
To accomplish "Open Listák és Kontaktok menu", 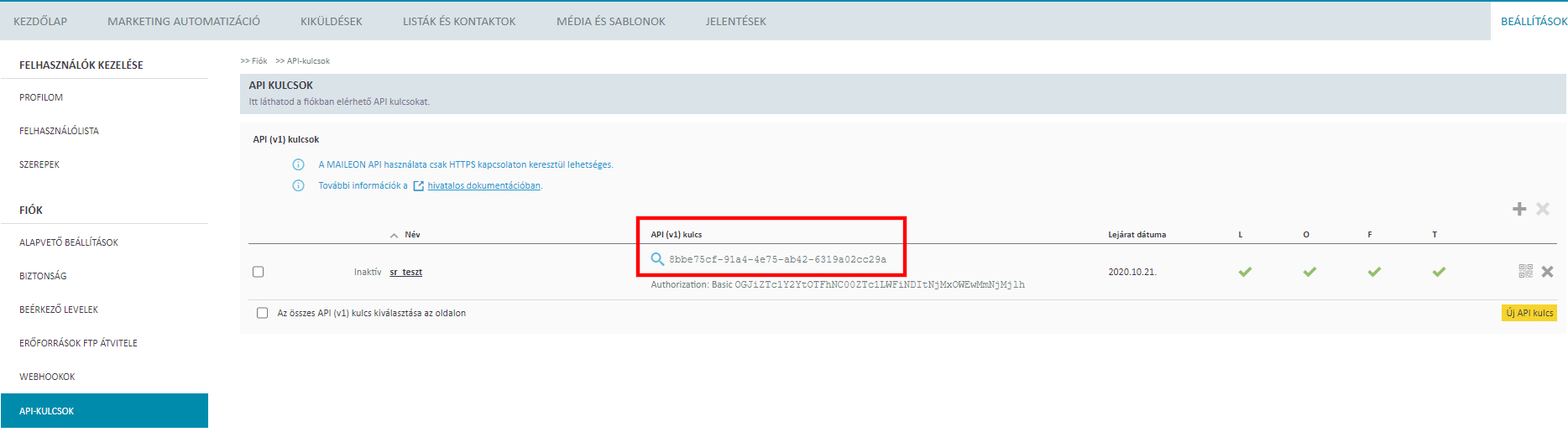I will point(459,21).
